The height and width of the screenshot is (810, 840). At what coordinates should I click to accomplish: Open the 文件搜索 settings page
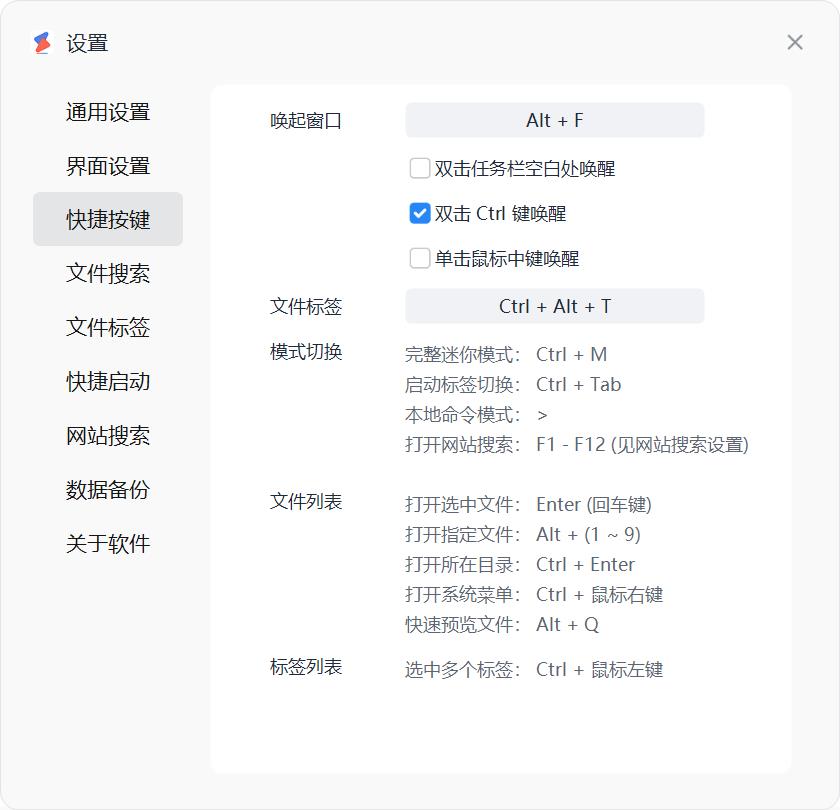pos(107,273)
